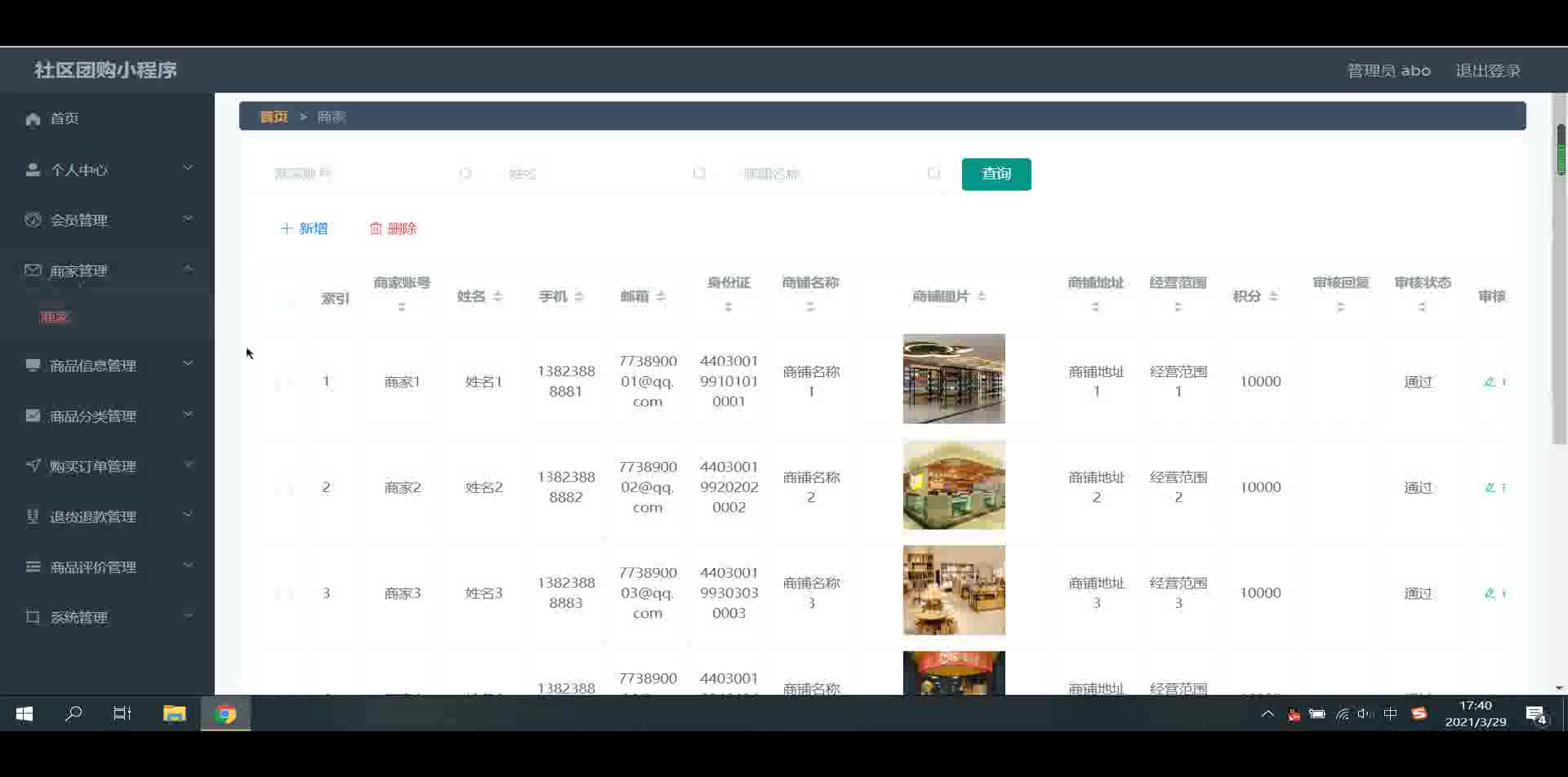Expand 系统管理 menu chevron
This screenshot has height=777, width=1568.
coord(188,615)
